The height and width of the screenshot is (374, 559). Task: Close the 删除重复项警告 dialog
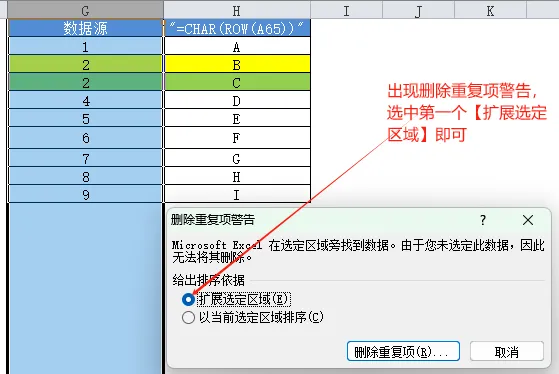tap(528, 220)
